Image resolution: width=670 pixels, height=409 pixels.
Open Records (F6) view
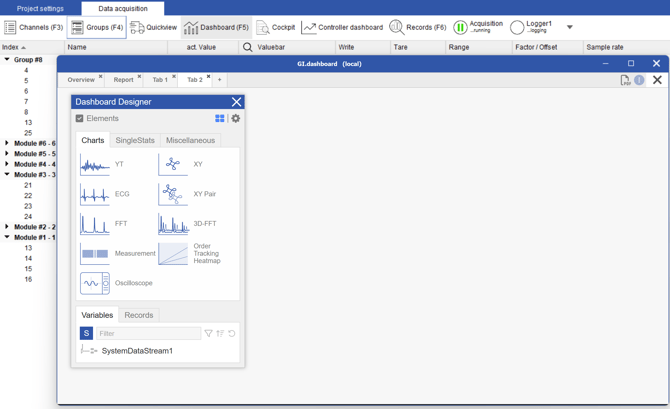click(417, 27)
